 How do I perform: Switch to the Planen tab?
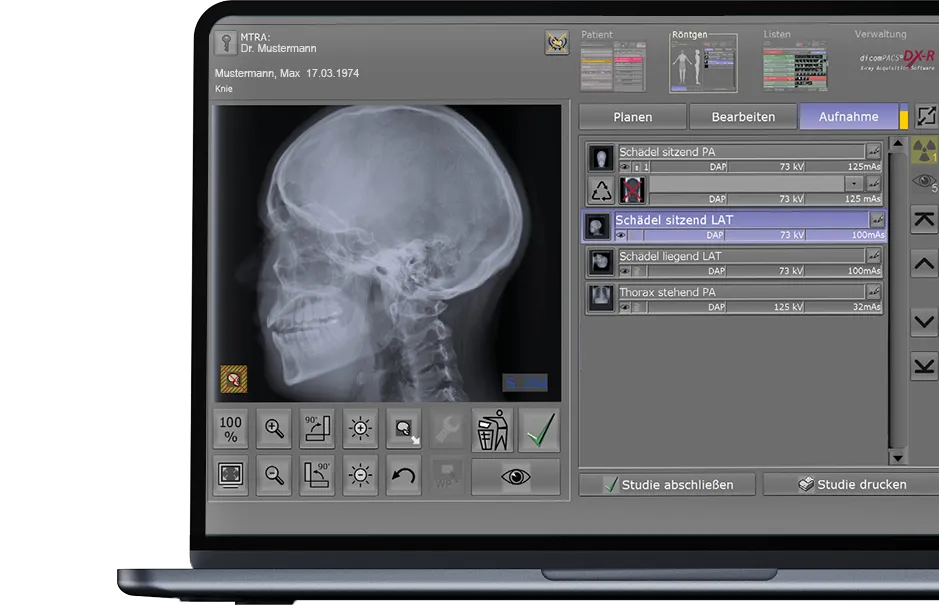[632, 117]
